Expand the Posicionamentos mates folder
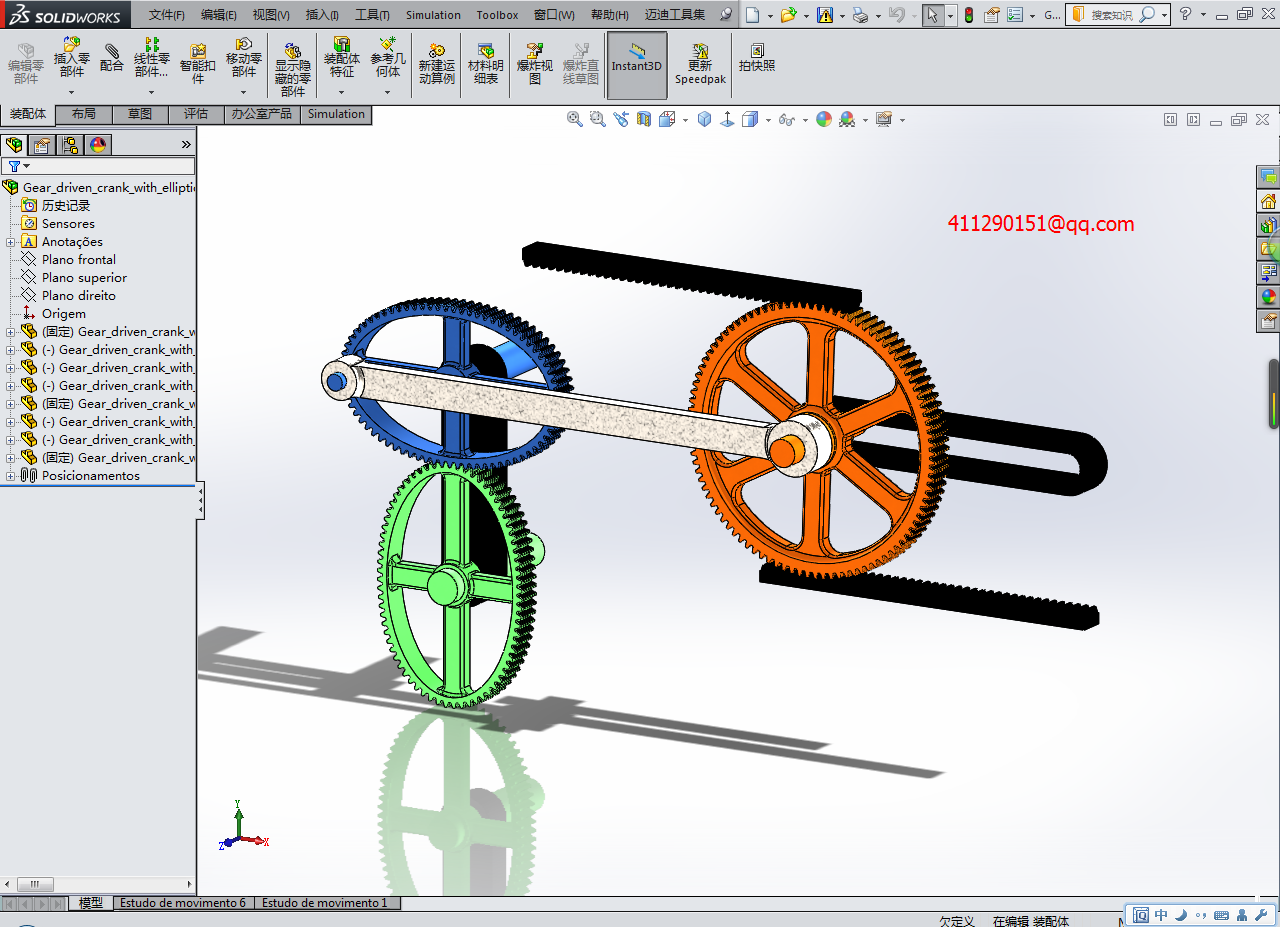 pyautogui.click(x=10, y=476)
